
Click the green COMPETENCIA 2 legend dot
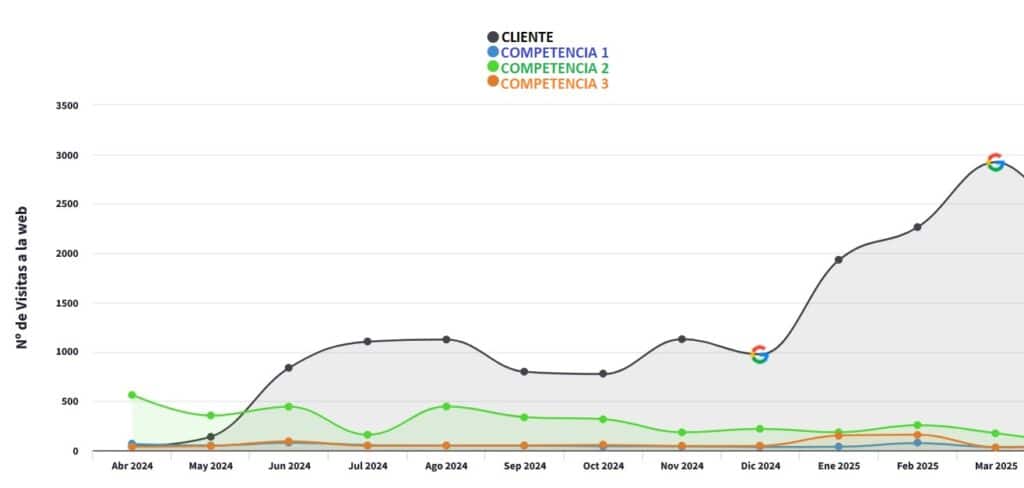click(493, 67)
